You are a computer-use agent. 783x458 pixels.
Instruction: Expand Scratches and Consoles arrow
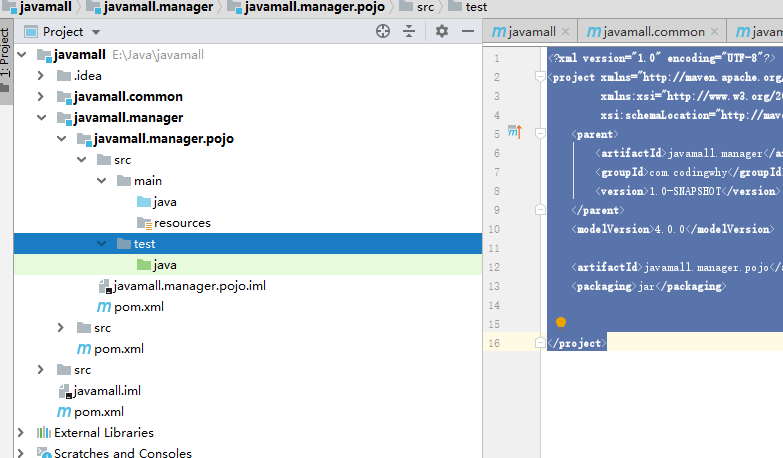[x=21, y=453]
